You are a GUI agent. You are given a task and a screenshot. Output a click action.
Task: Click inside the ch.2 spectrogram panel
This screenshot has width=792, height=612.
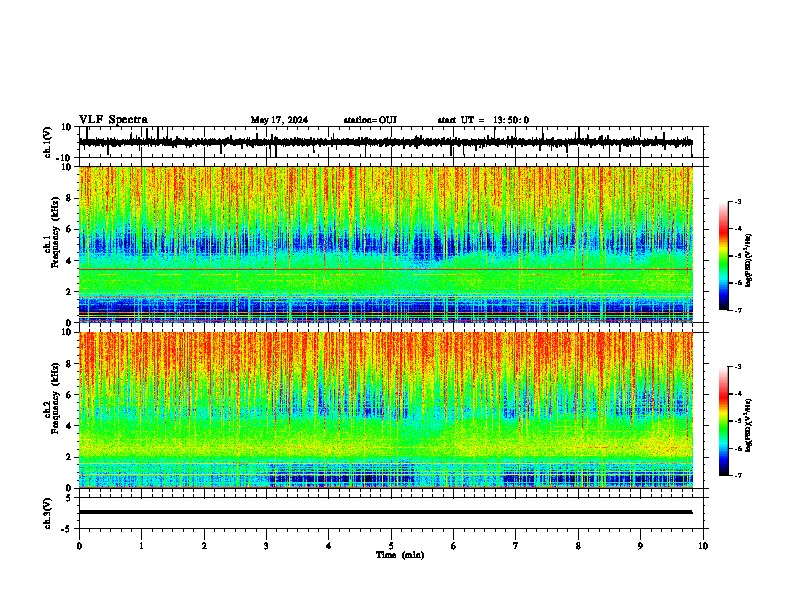(x=386, y=410)
